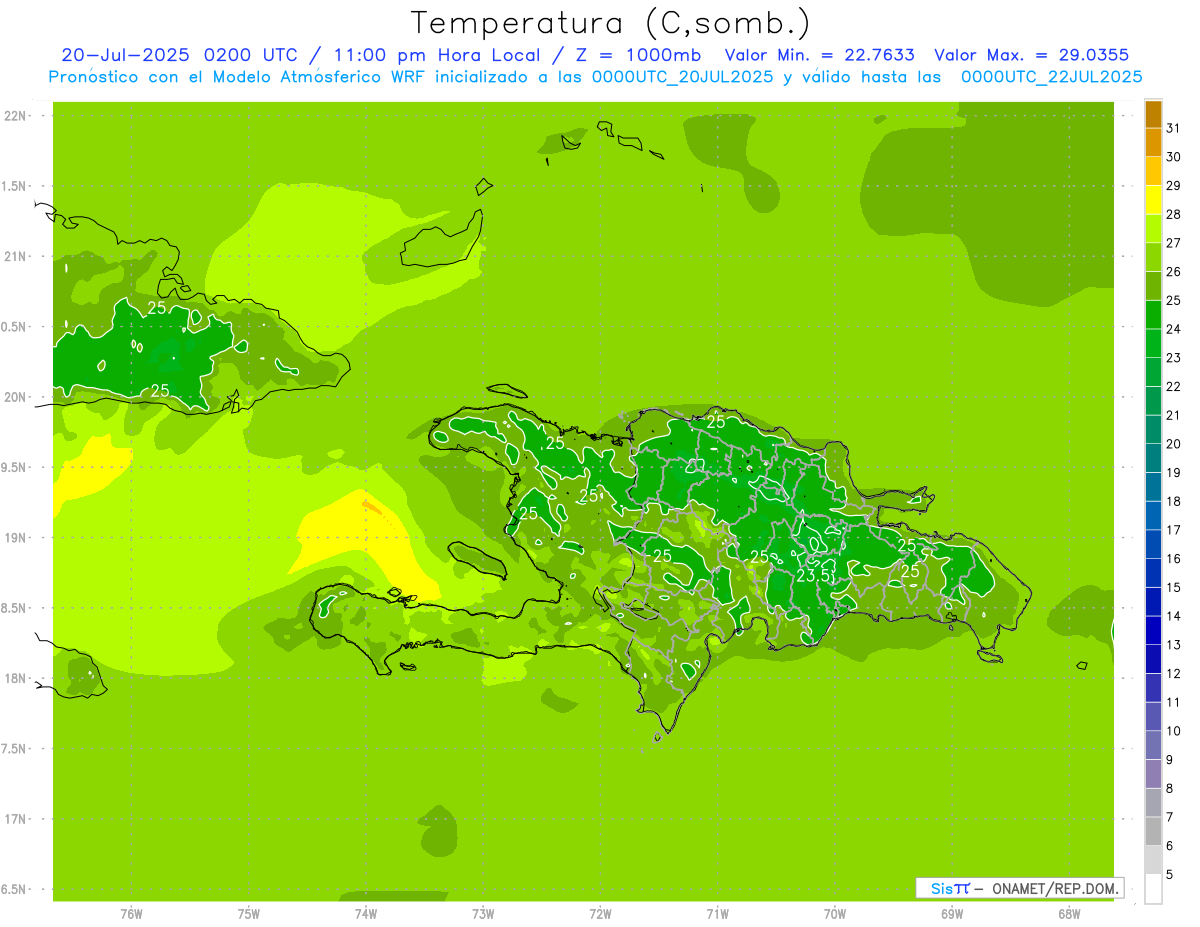The height and width of the screenshot is (927, 1200).
Task: Click the "0000UTC_22JUL2025" valid-until time text
Action: [x=1051, y=77]
